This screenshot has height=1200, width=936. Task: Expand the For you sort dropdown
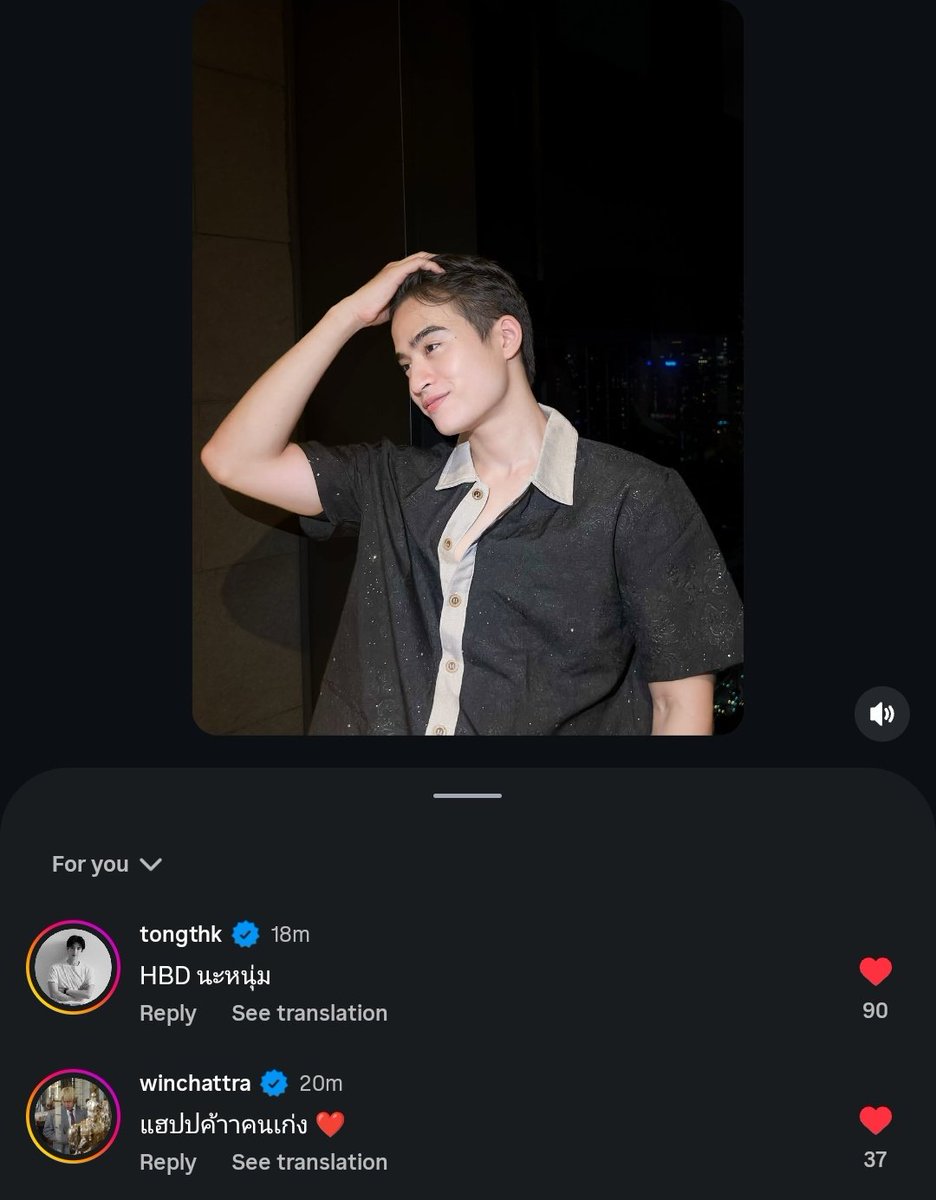(x=107, y=864)
